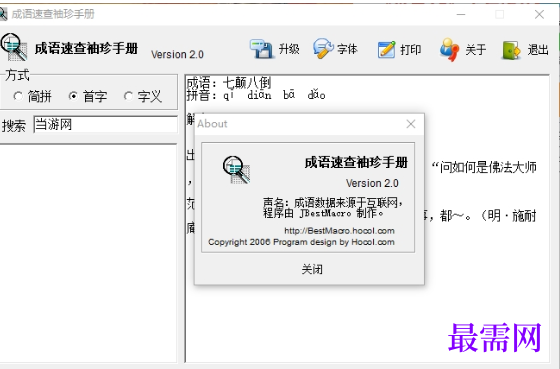The height and width of the screenshot is (369, 560).
Task: Open the 关于 about icon
Action: click(x=449, y=49)
